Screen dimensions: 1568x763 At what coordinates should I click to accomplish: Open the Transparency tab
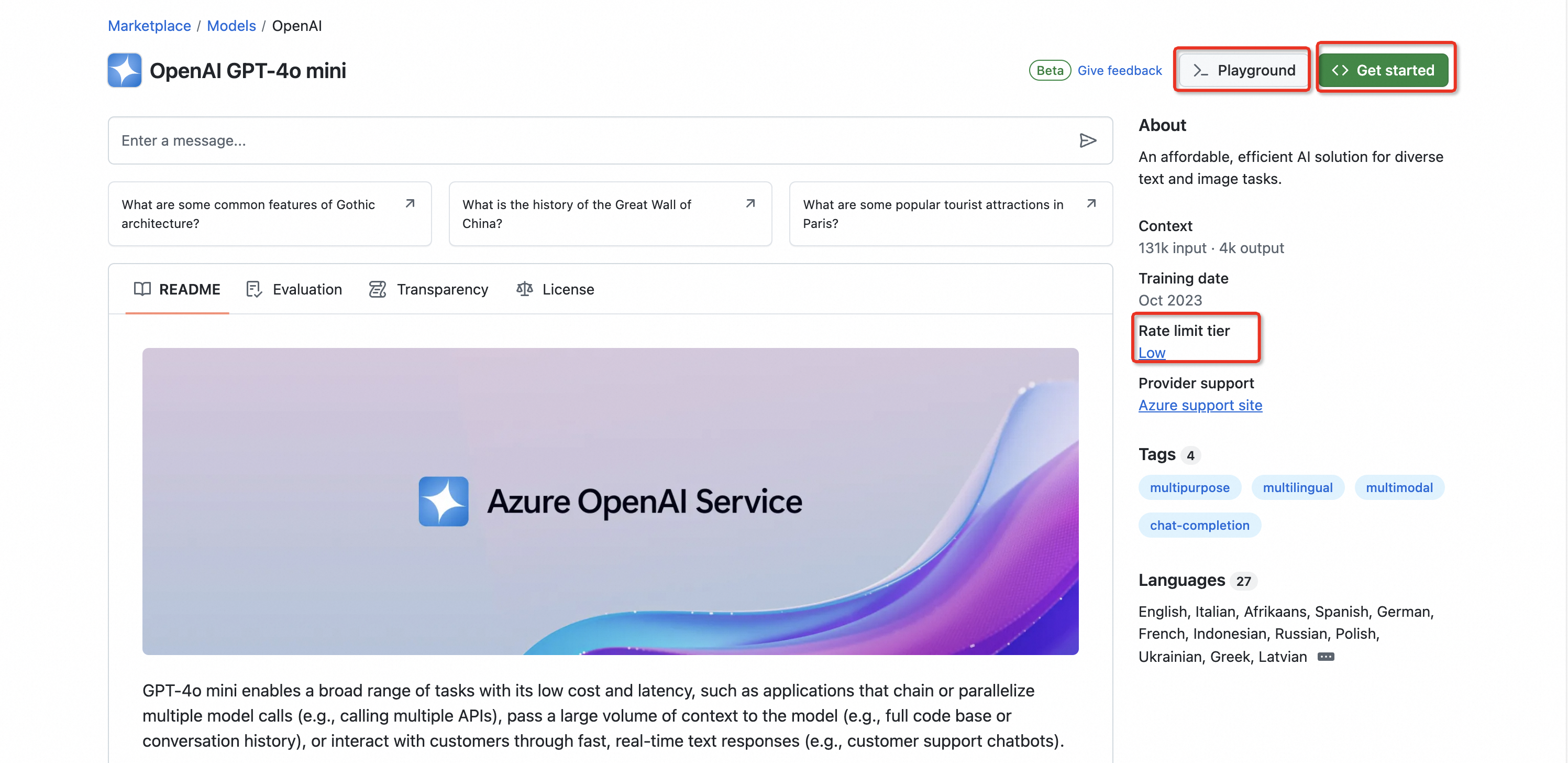(442, 289)
